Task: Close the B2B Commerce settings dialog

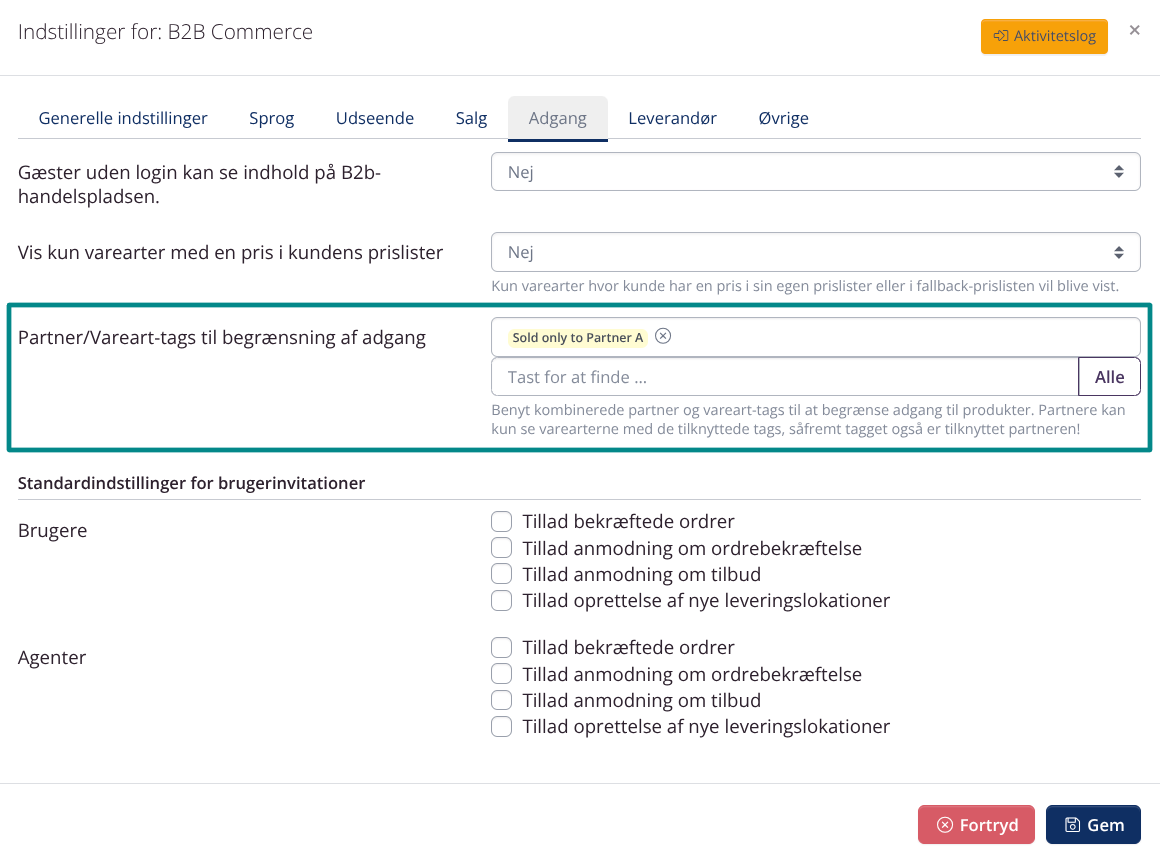Action: tap(1134, 29)
